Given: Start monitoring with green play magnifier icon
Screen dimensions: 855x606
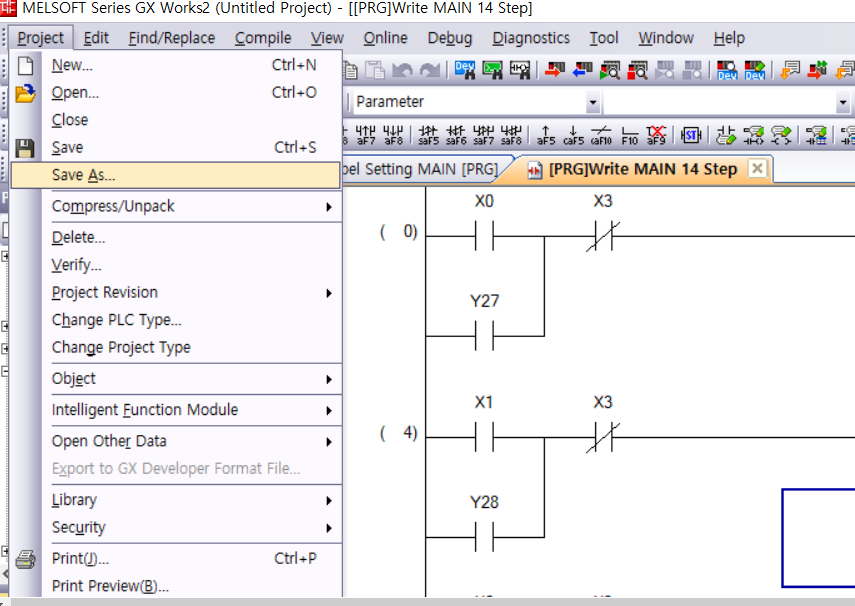Looking at the screenshot, I should (x=610, y=70).
